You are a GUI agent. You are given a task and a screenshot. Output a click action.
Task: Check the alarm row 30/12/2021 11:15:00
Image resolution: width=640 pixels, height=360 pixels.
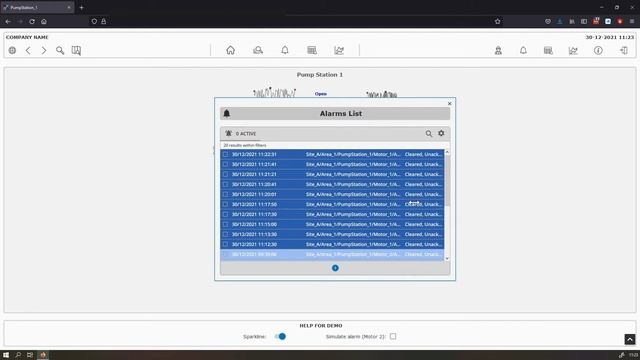(225, 224)
